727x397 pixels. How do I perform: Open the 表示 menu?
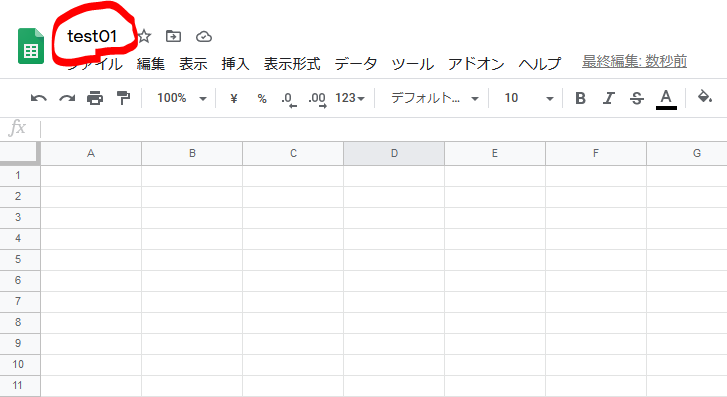193,64
